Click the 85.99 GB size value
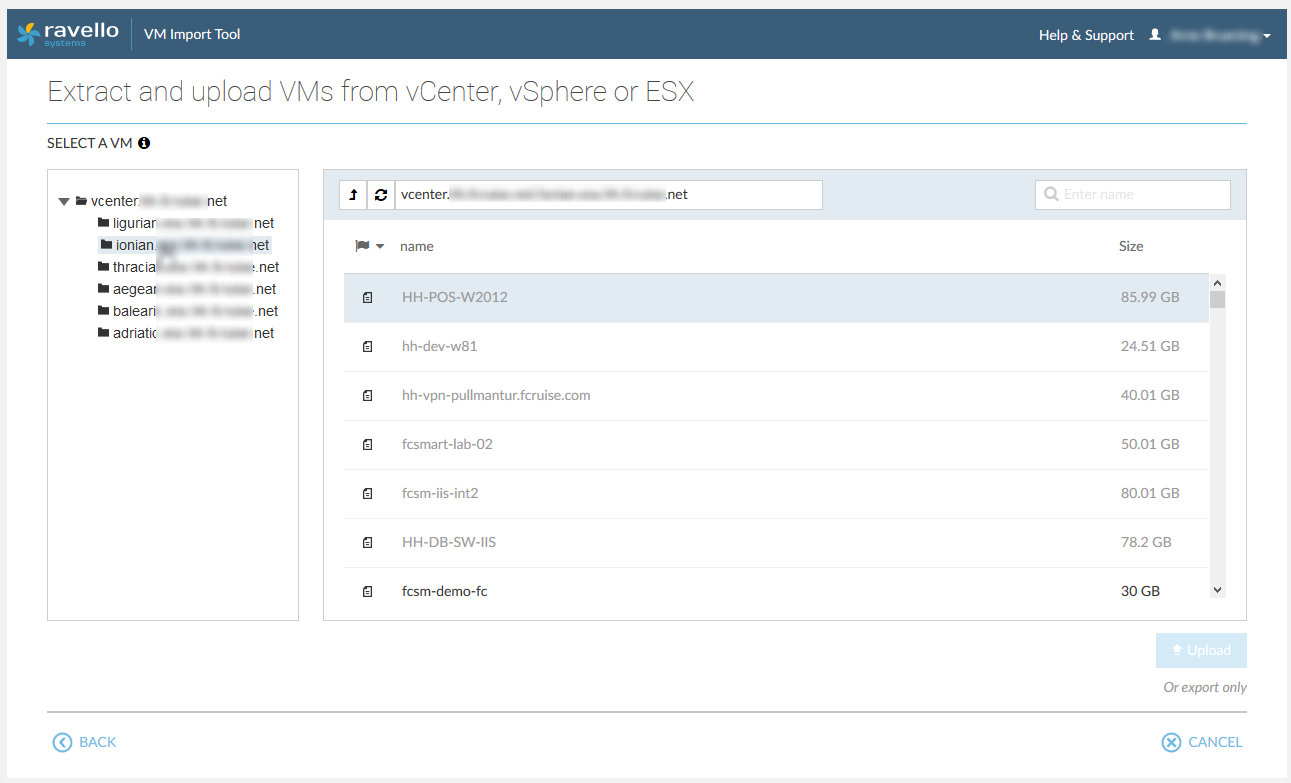The height and width of the screenshot is (783, 1291). click(1150, 298)
